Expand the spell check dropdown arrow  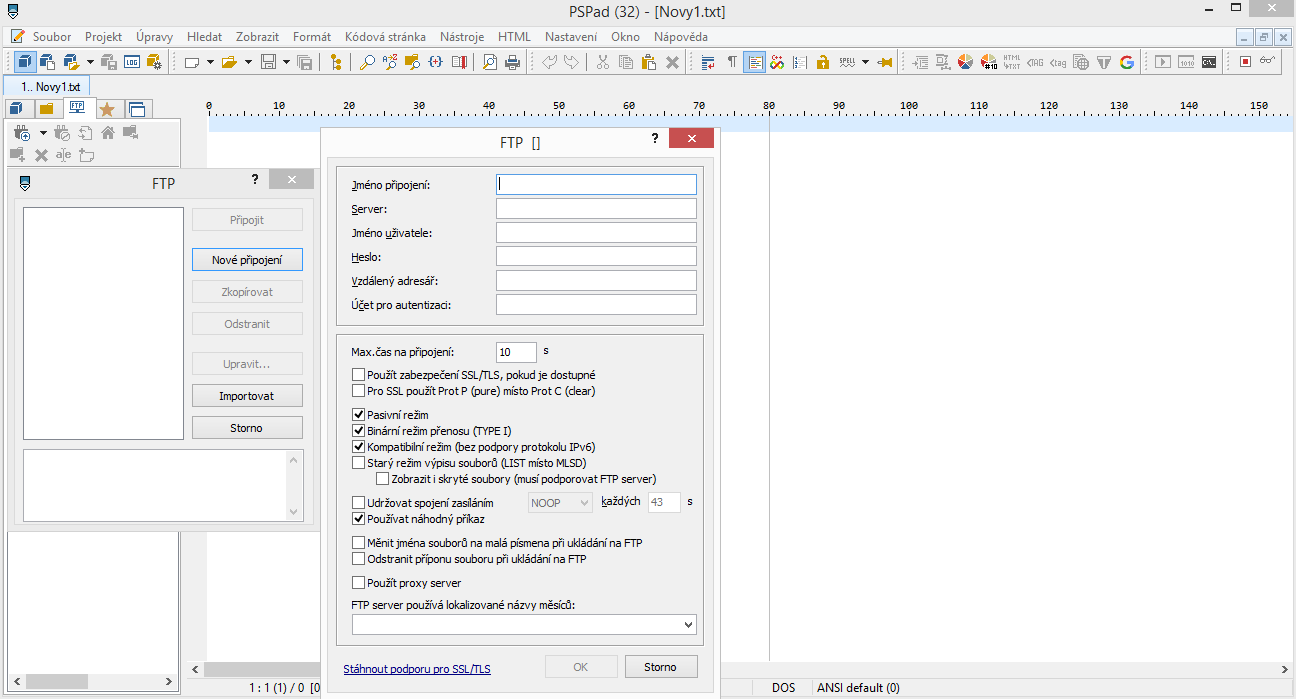(x=865, y=62)
